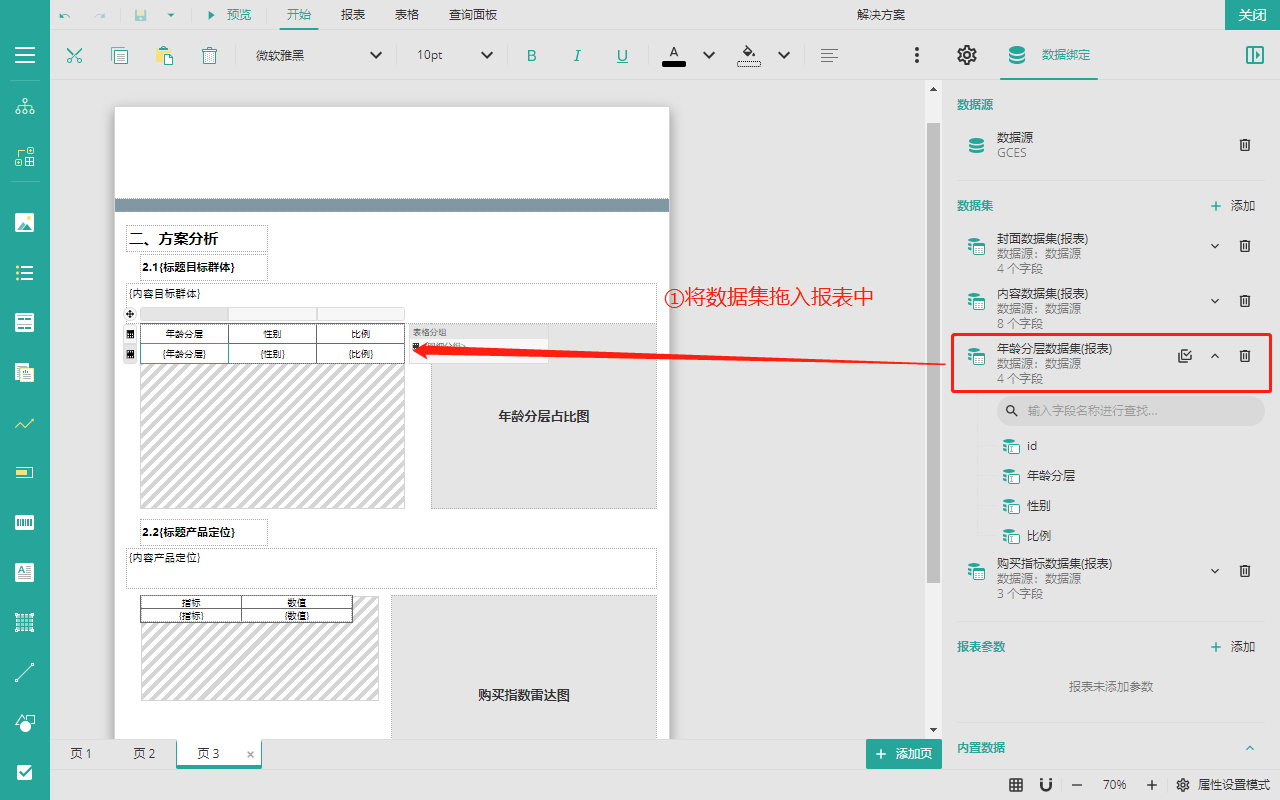Collapse the 年龄分层数据集 dataset fields
Viewport: 1280px width, 800px height.
1215,356
